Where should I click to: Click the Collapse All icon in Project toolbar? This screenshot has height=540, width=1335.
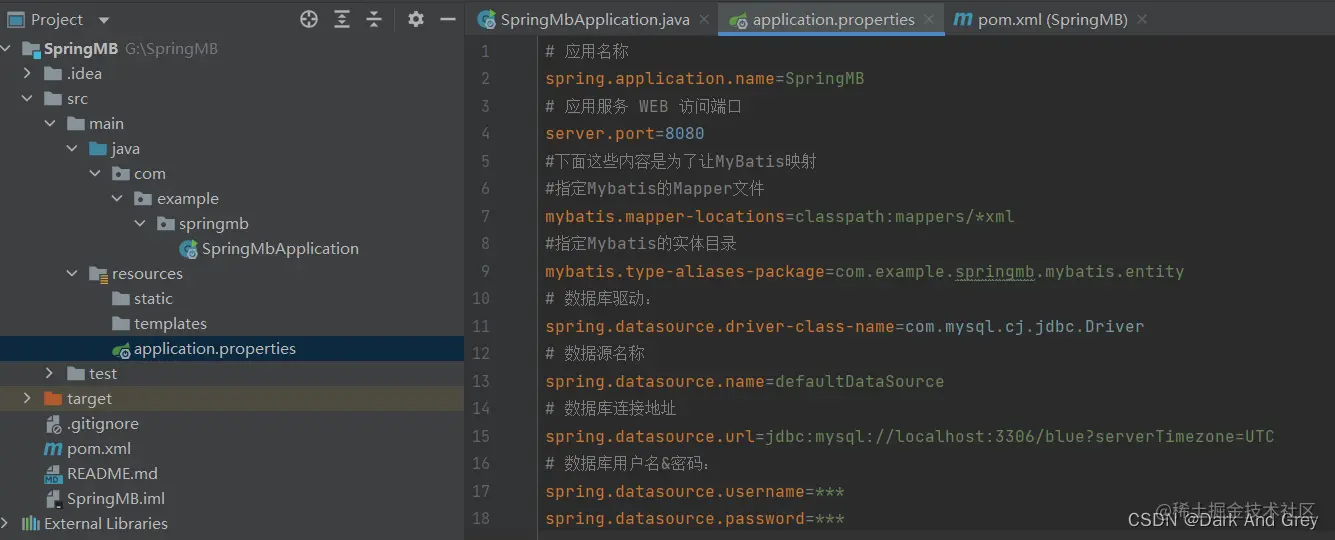tap(374, 19)
